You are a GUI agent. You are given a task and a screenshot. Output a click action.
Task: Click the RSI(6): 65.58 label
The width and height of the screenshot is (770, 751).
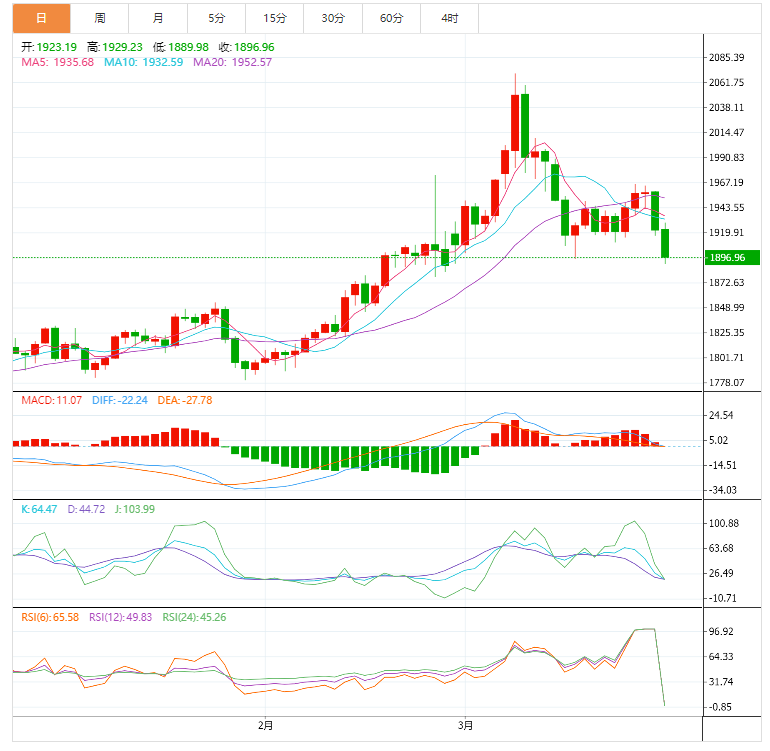[50, 617]
